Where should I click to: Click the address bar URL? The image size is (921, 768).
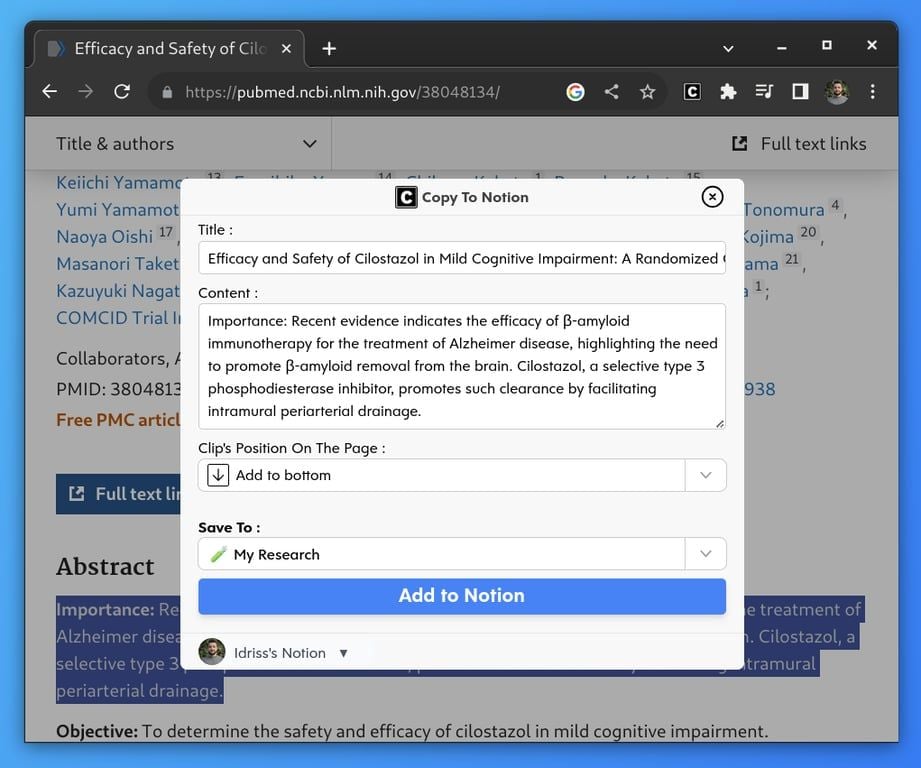pyautogui.click(x=342, y=92)
